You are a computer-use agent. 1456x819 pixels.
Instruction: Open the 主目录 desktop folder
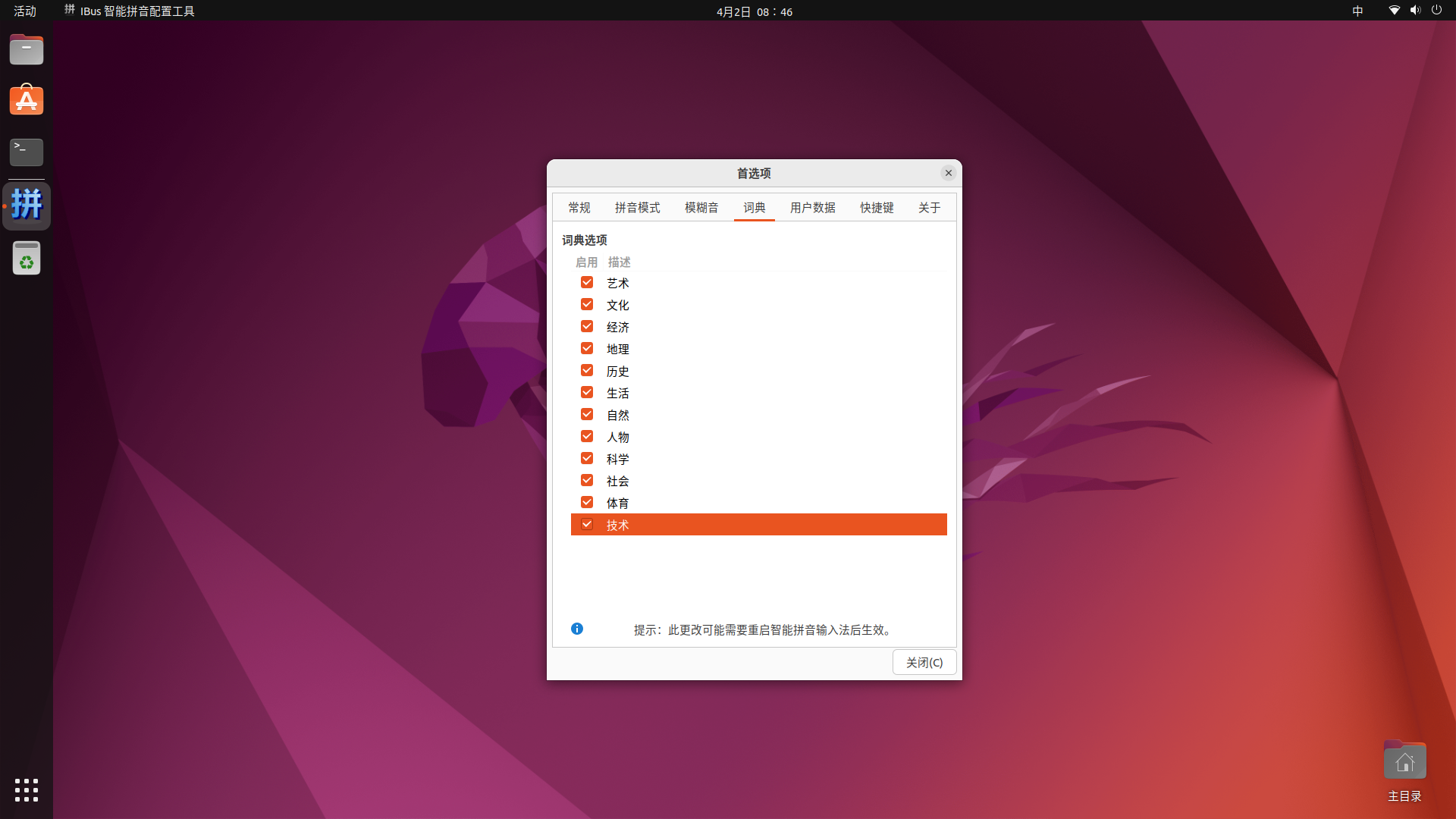point(1404,762)
